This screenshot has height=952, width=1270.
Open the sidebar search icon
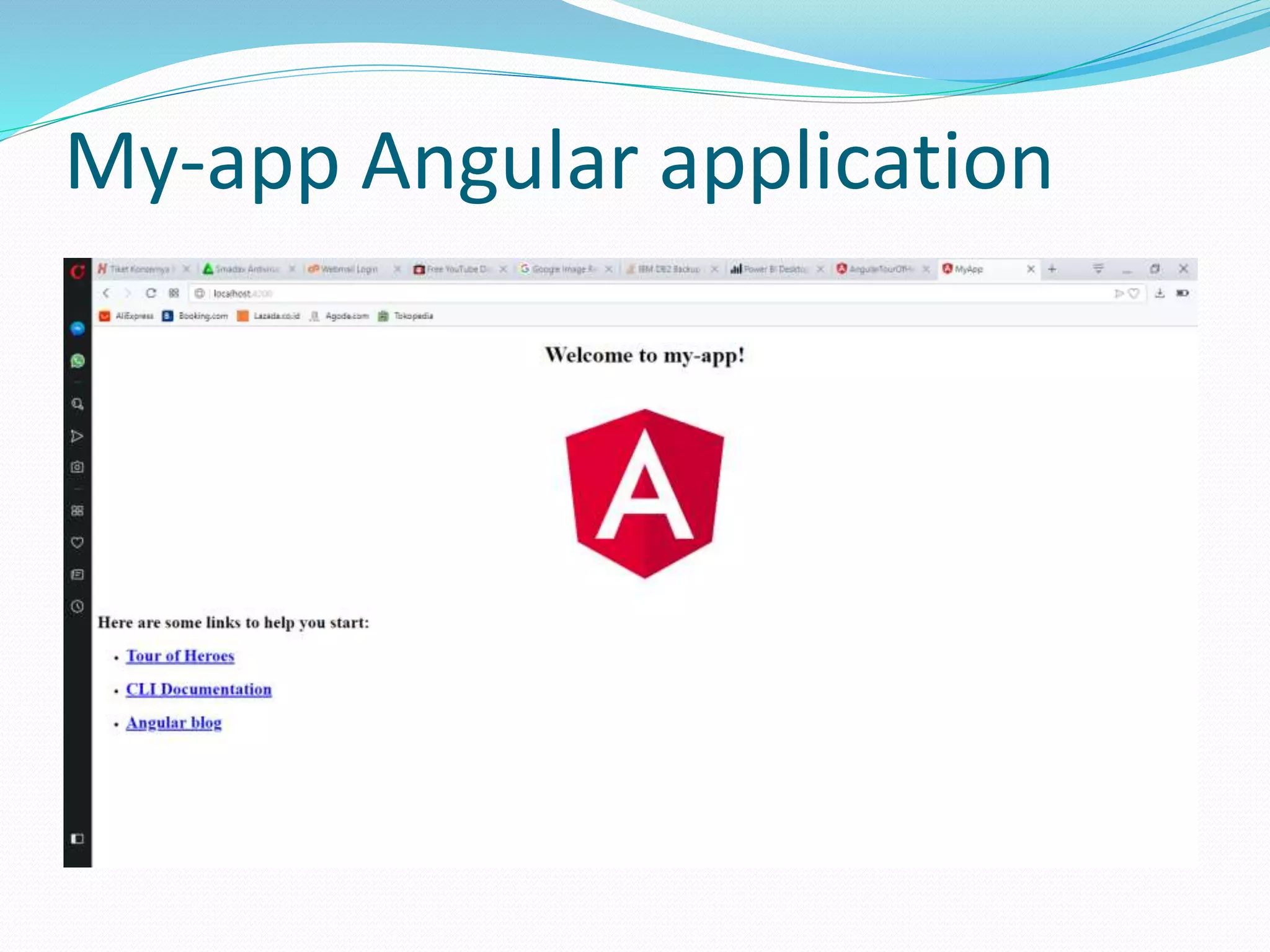78,404
